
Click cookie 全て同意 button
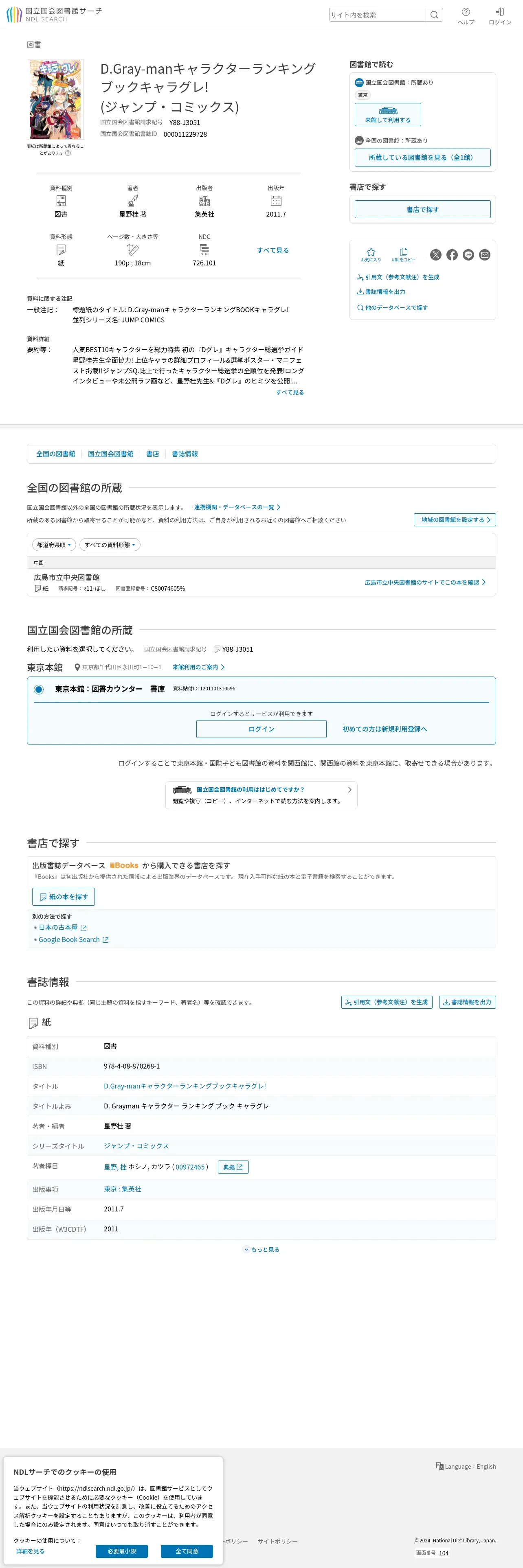pyautogui.click(x=187, y=1551)
